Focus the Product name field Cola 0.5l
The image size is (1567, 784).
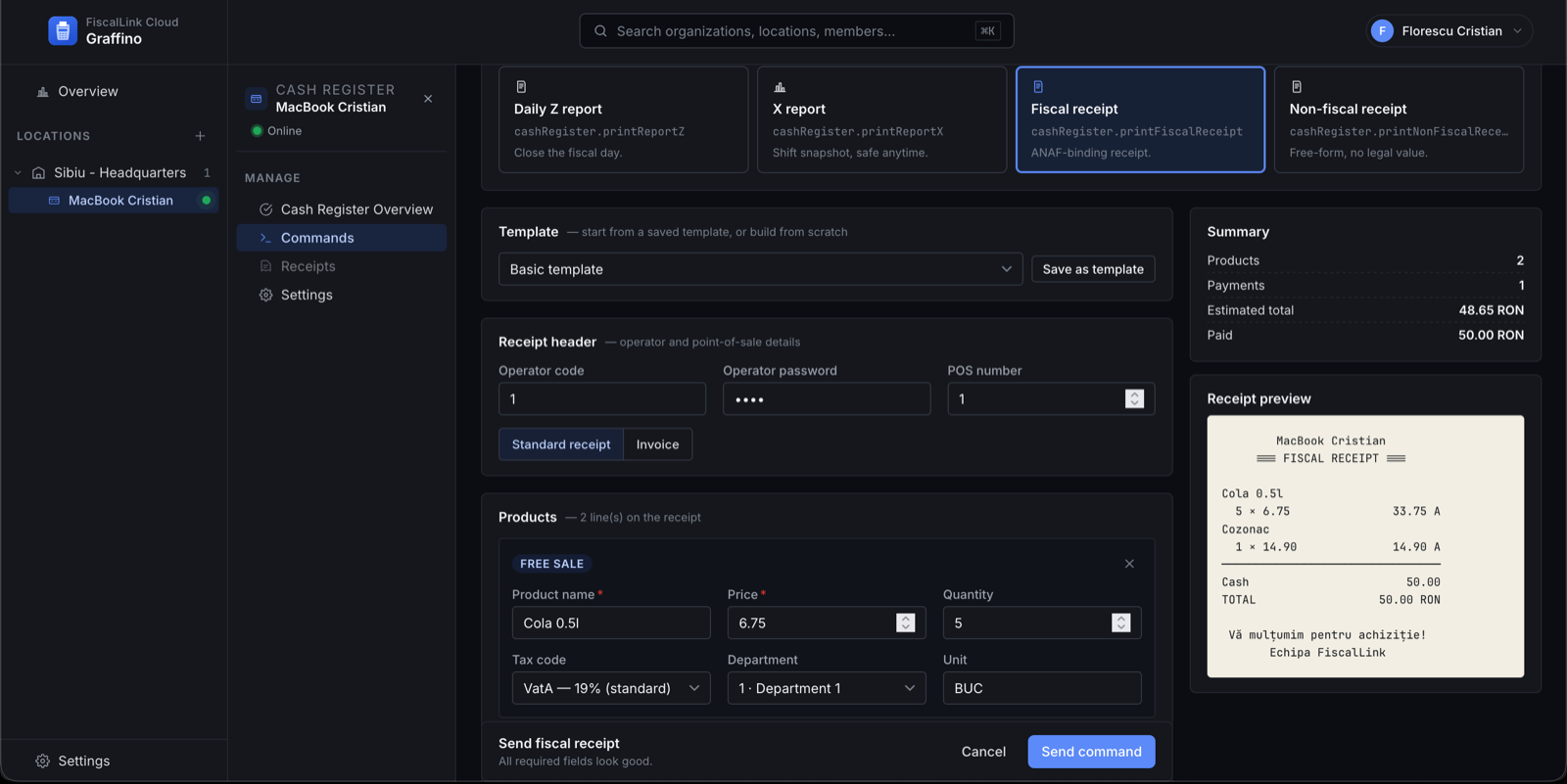tap(611, 623)
